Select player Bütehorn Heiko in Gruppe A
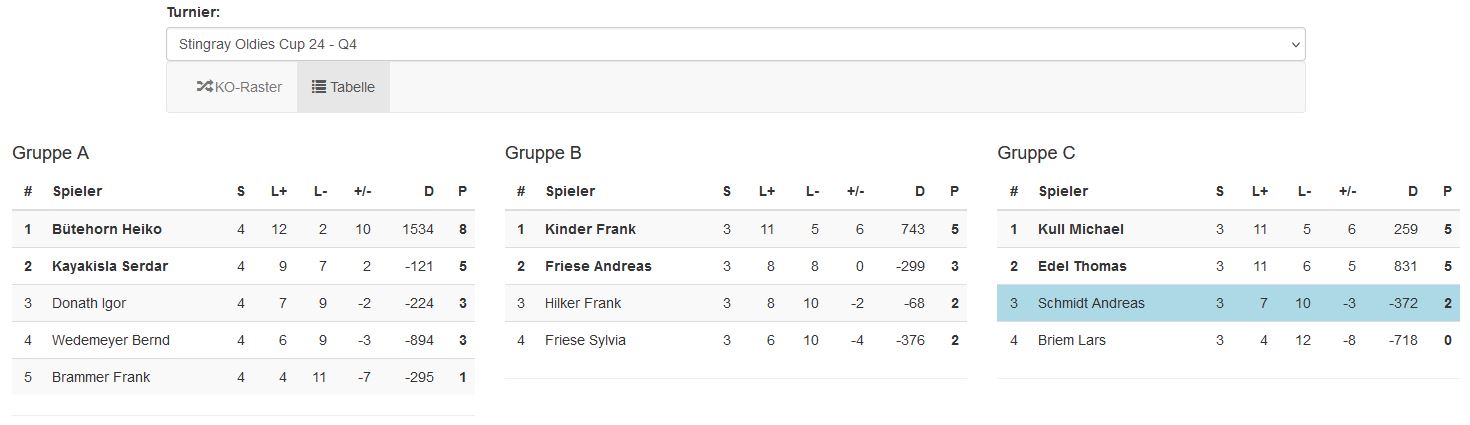This screenshot has width=1470, height=425. coord(107,229)
